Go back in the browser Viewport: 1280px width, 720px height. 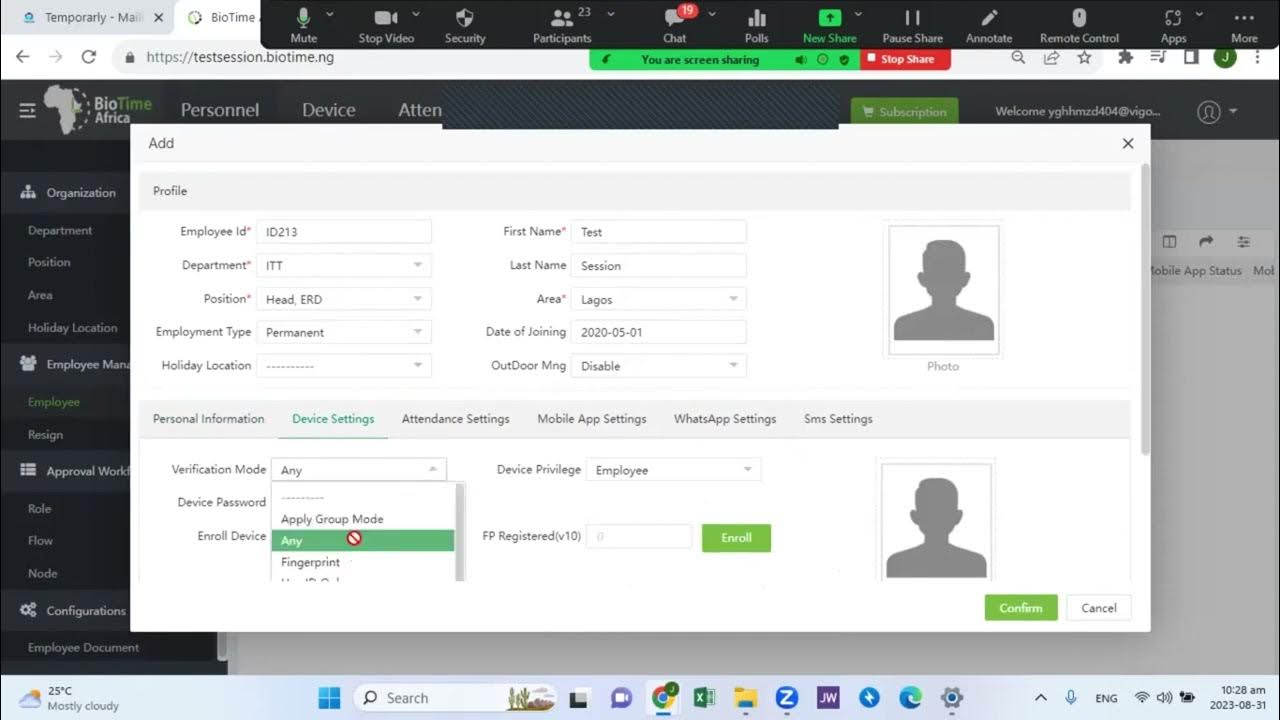23,57
